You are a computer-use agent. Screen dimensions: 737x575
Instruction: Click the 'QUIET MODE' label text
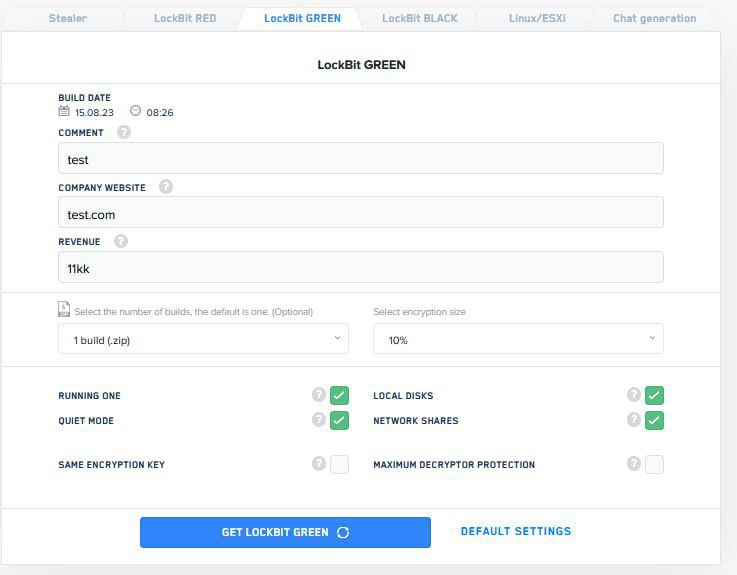click(86, 421)
